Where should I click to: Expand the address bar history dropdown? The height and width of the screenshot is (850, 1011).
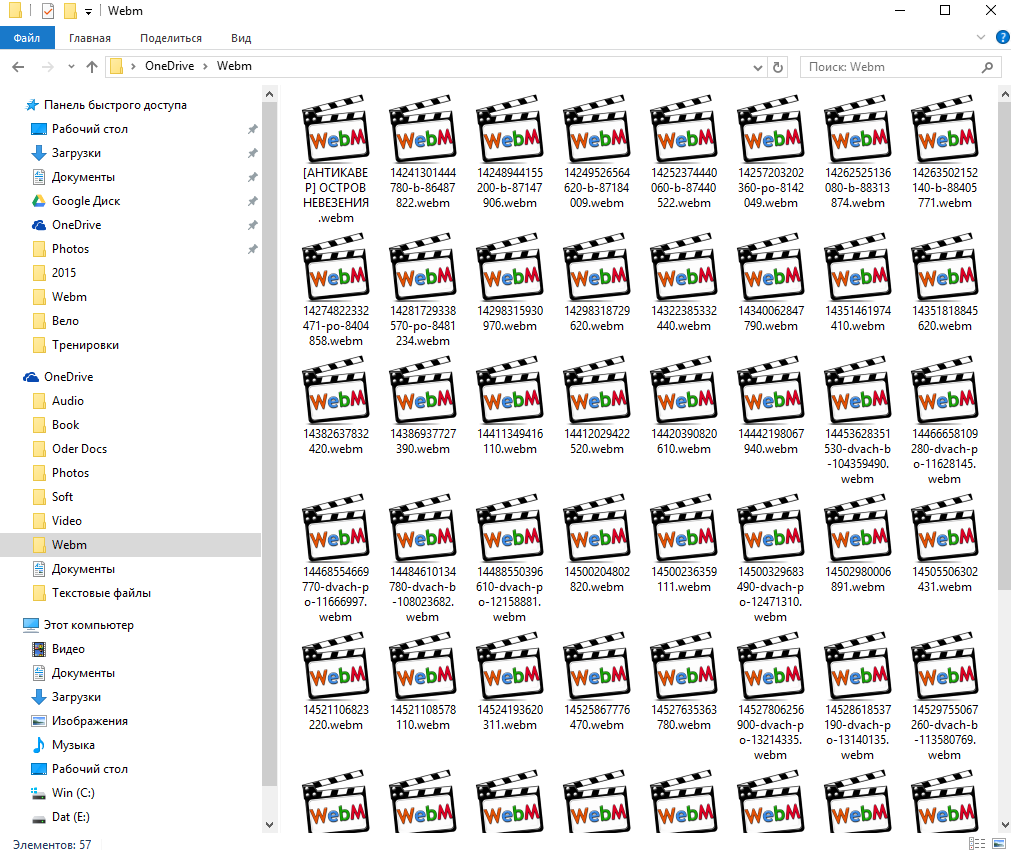click(x=758, y=67)
